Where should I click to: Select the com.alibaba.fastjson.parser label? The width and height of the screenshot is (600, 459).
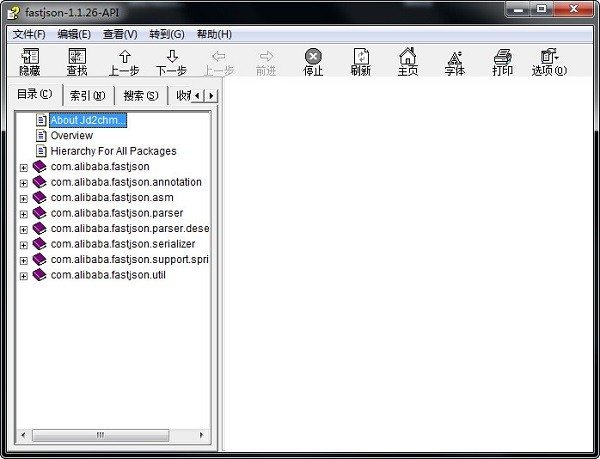[x=117, y=213]
